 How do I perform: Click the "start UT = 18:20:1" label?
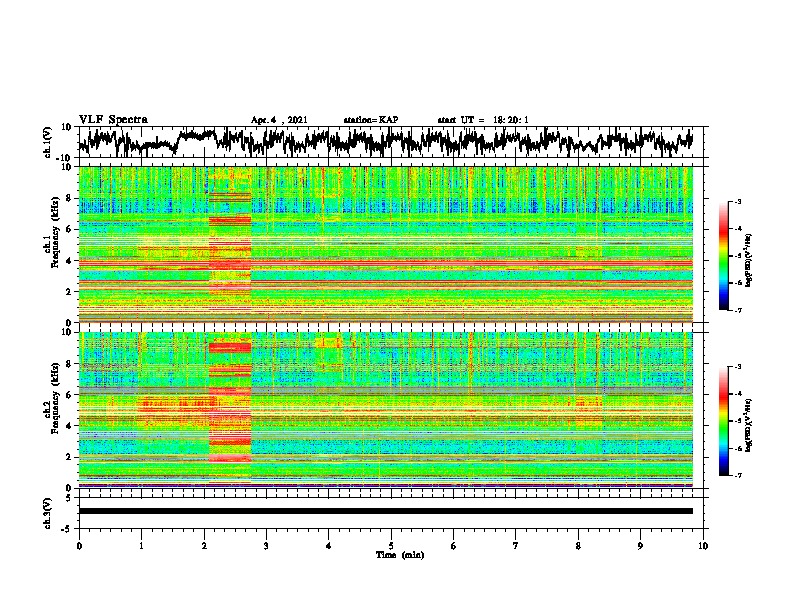[x=483, y=120]
